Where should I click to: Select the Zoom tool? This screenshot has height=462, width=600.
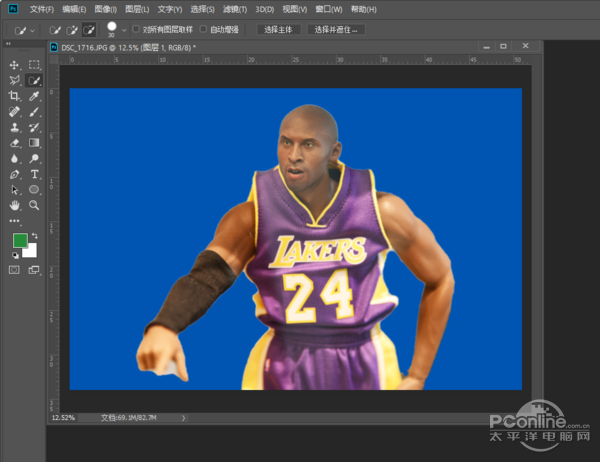tap(34, 206)
